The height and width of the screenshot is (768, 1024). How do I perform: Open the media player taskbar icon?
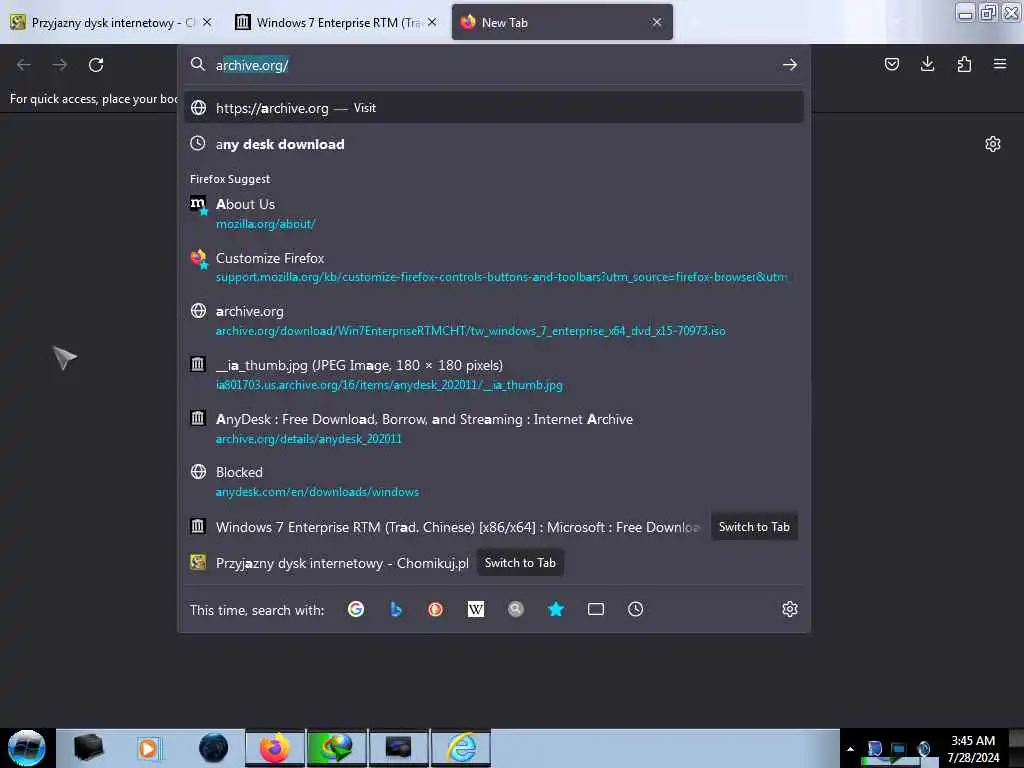tap(148, 748)
